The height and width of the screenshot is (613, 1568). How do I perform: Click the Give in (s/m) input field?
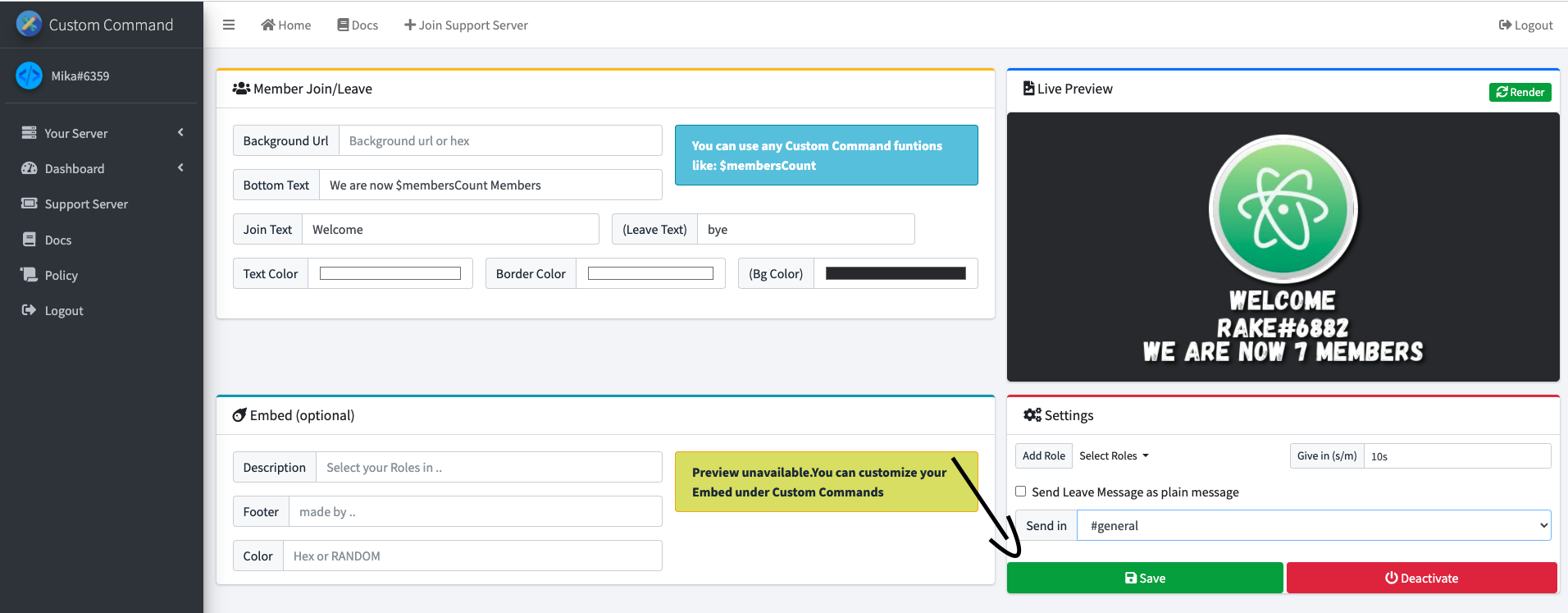tap(1457, 455)
